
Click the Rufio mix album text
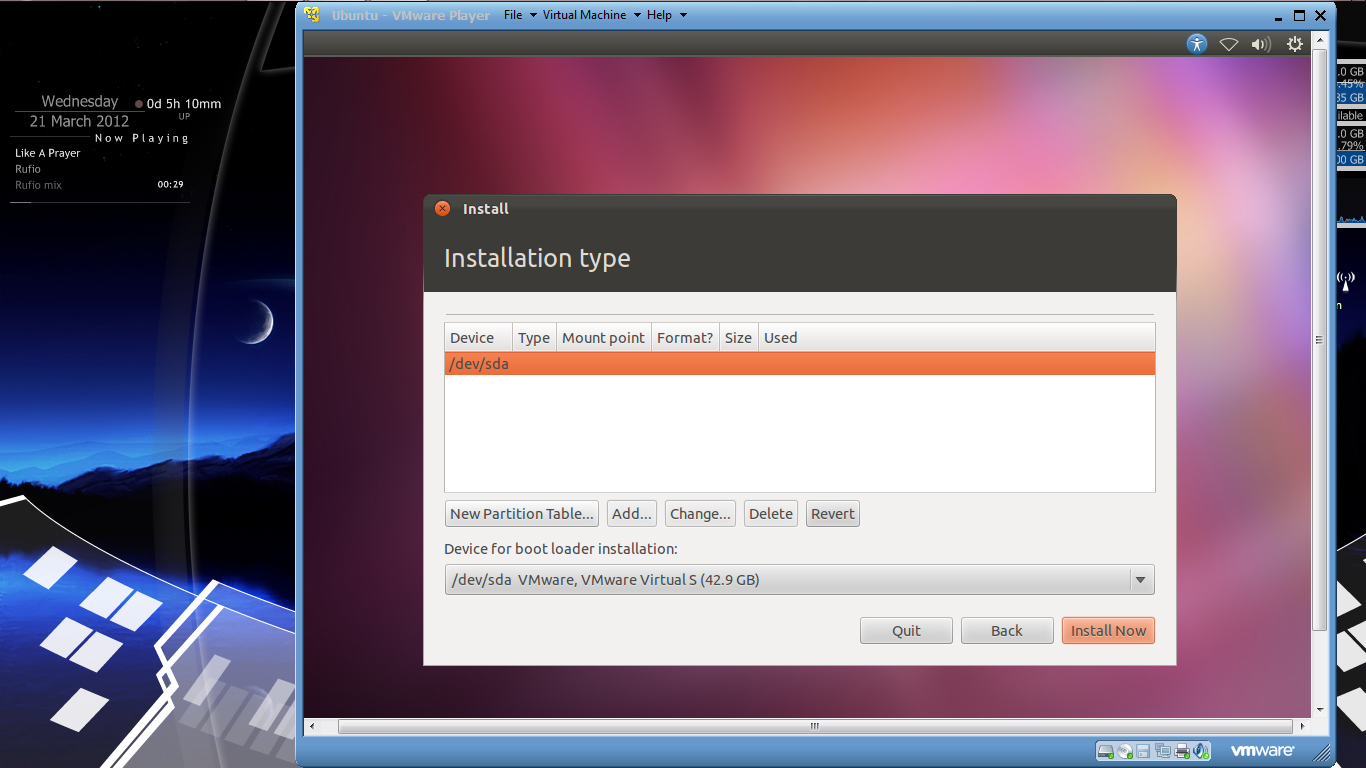pyautogui.click(x=38, y=185)
